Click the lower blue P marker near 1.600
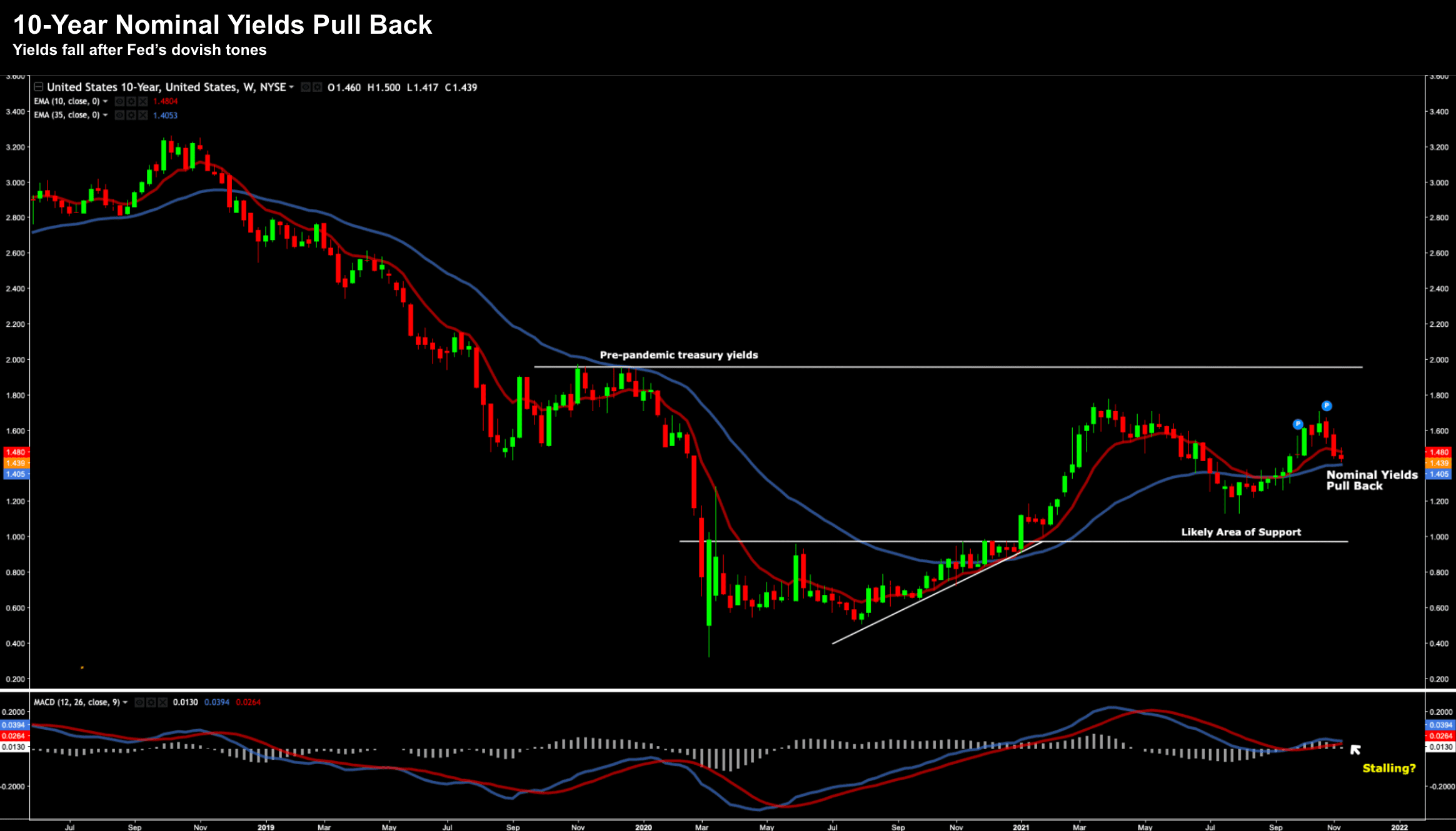The height and width of the screenshot is (831, 1456). tap(1297, 424)
